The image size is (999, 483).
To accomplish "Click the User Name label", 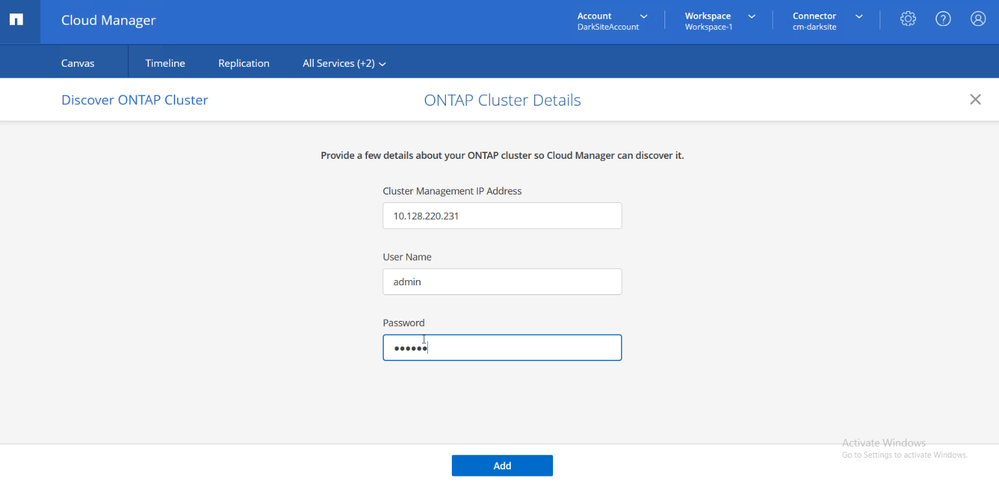I will [407, 257].
